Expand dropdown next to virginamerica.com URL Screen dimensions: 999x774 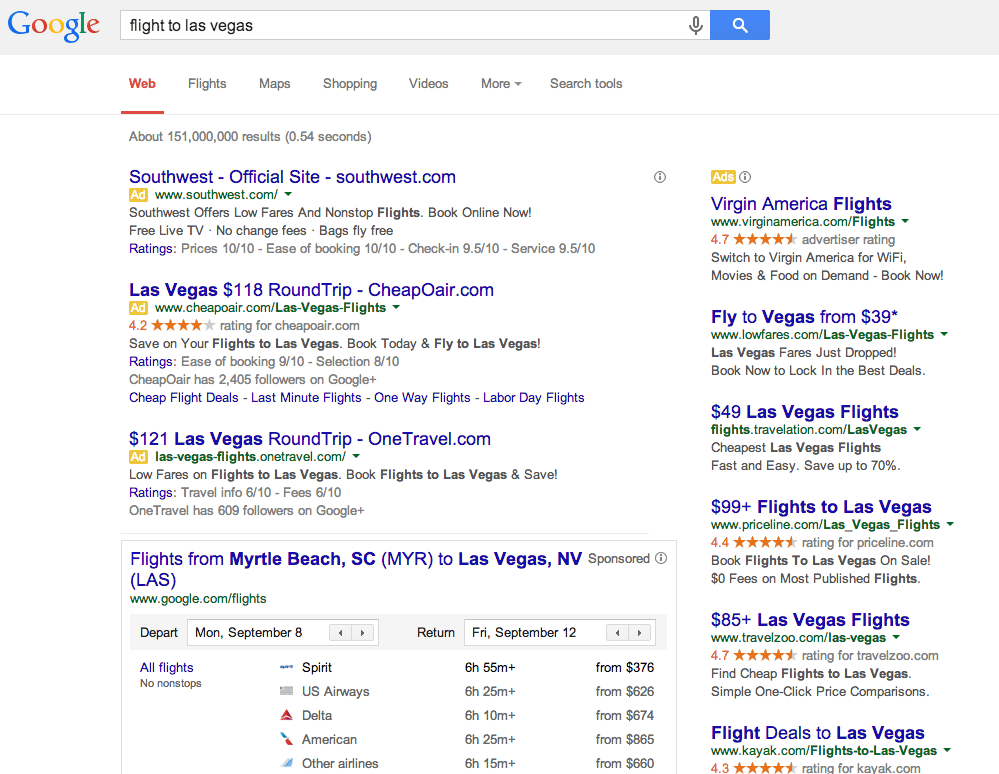click(x=905, y=221)
